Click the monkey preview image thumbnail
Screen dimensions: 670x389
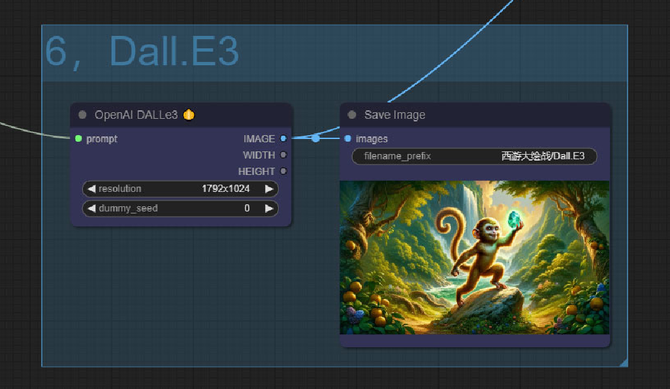[x=474, y=257]
